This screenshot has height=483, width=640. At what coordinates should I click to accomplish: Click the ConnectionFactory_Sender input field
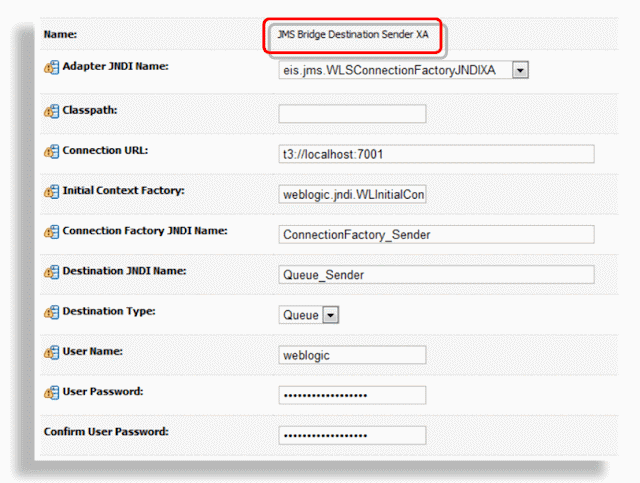point(436,234)
